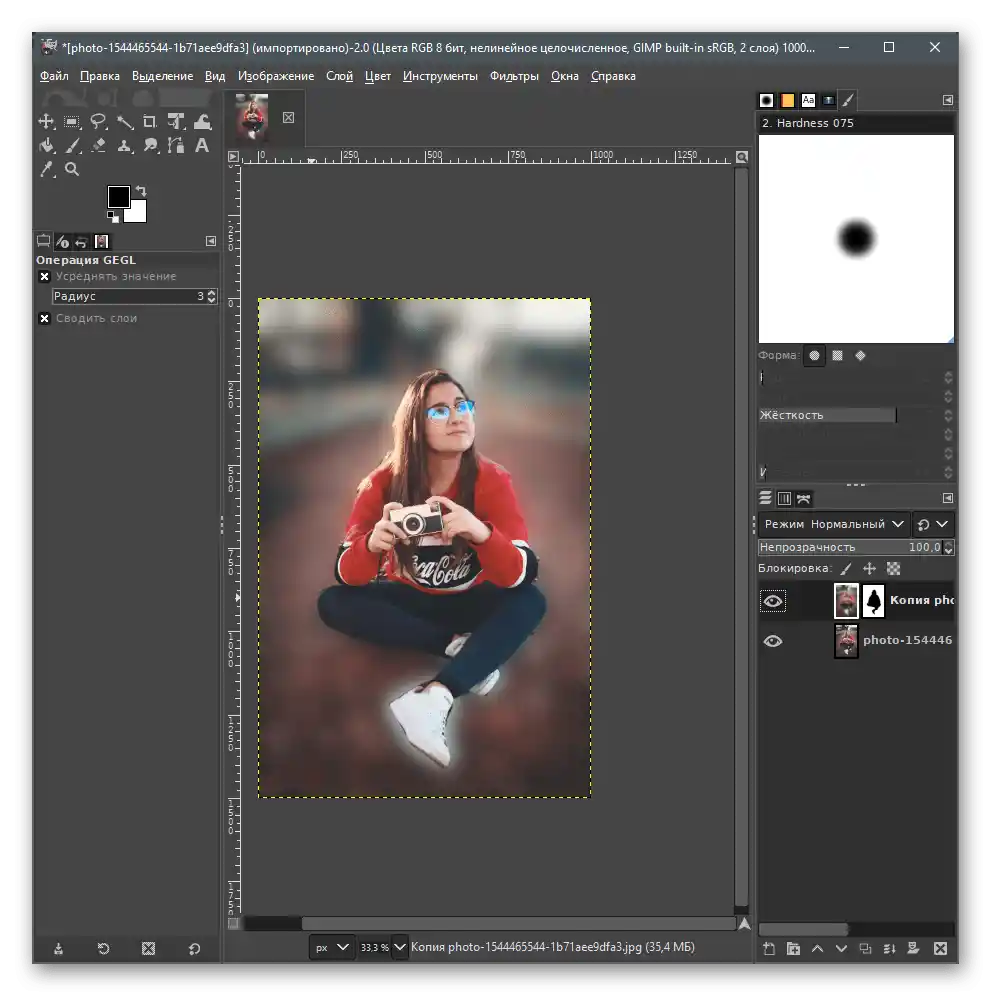The image size is (991, 996).
Task: Toggle the 'Сводить слои' checkbox
Action: pyautogui.click(x=44, y=318)
